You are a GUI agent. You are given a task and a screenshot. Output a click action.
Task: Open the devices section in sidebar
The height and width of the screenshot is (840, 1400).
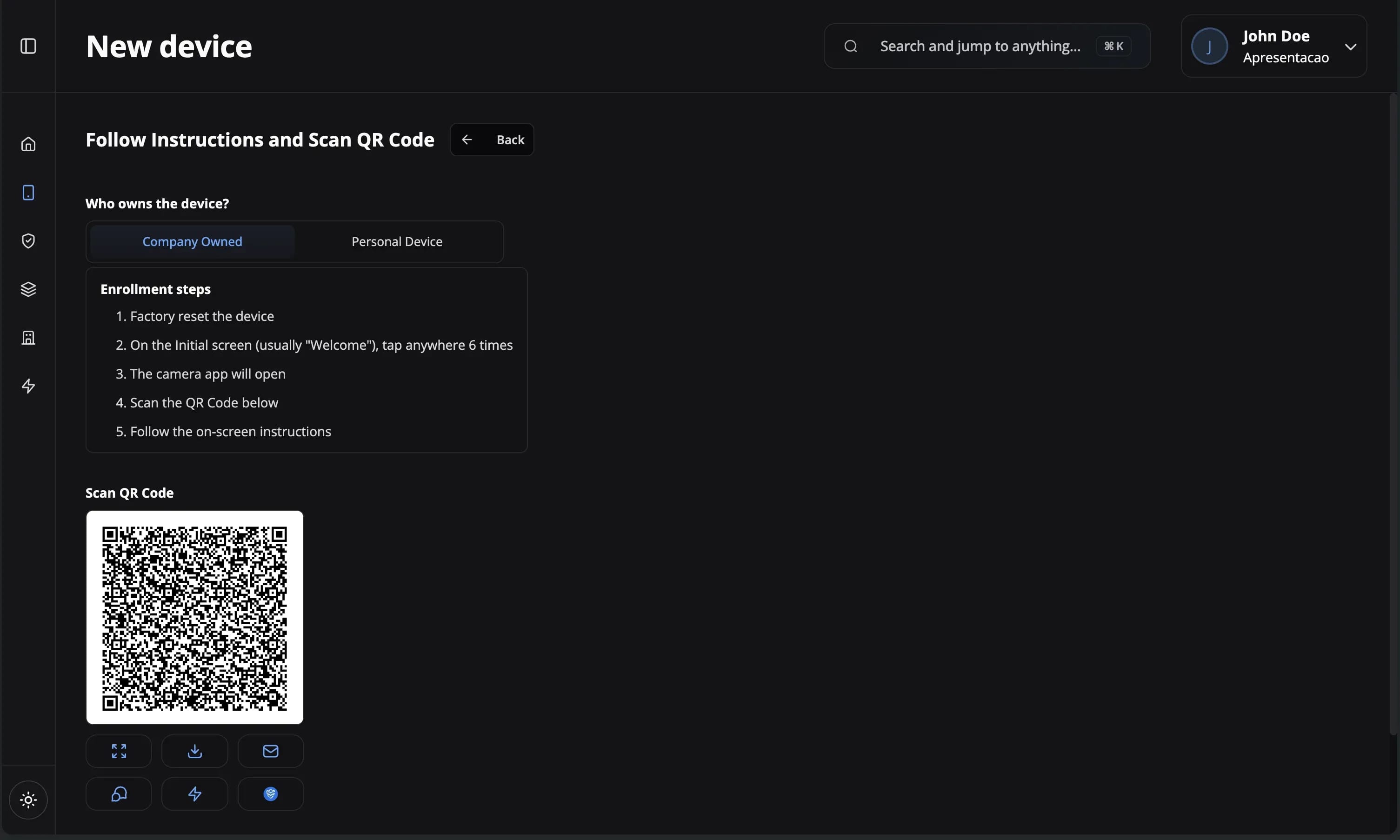(x=28, y=193)
